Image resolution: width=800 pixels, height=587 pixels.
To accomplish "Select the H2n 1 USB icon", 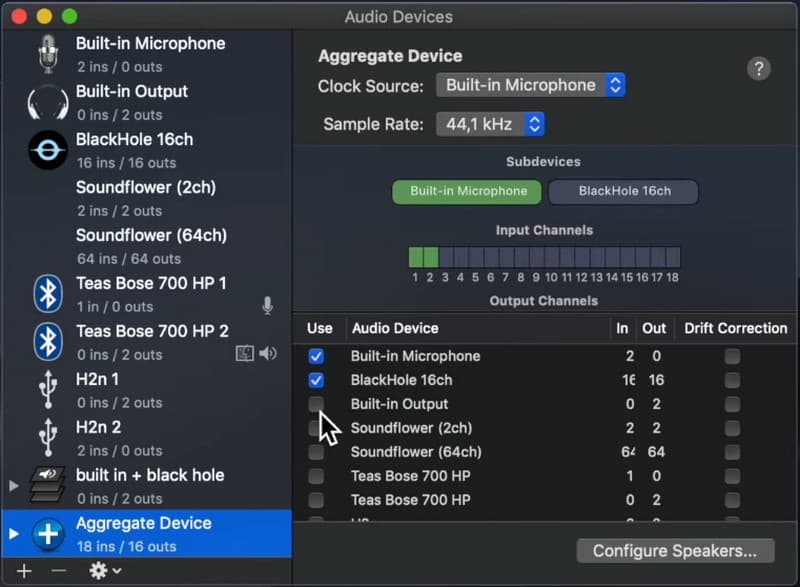I will pos(48,390).
